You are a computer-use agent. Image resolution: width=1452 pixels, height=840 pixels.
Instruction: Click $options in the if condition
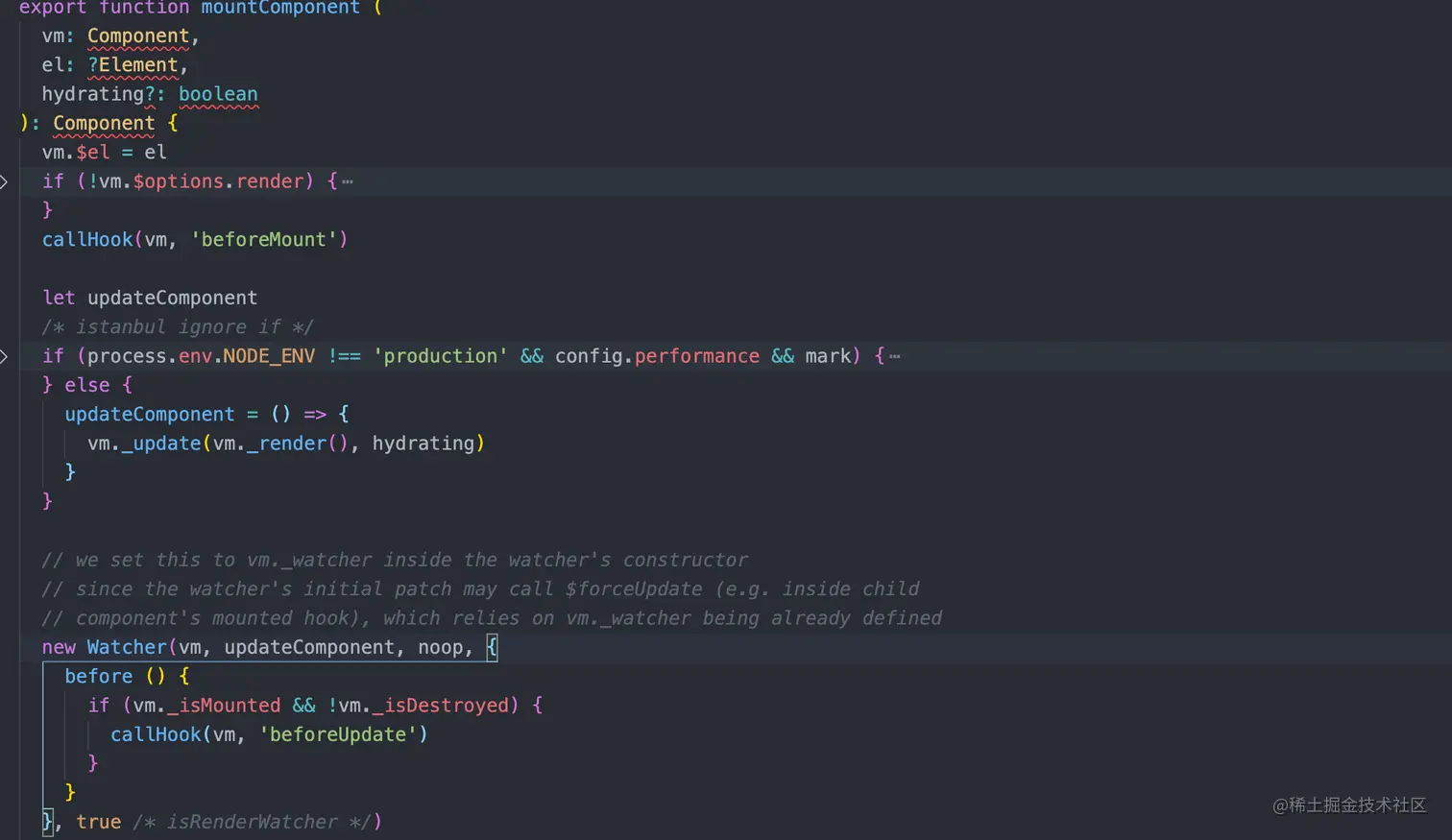coord(179,181)
